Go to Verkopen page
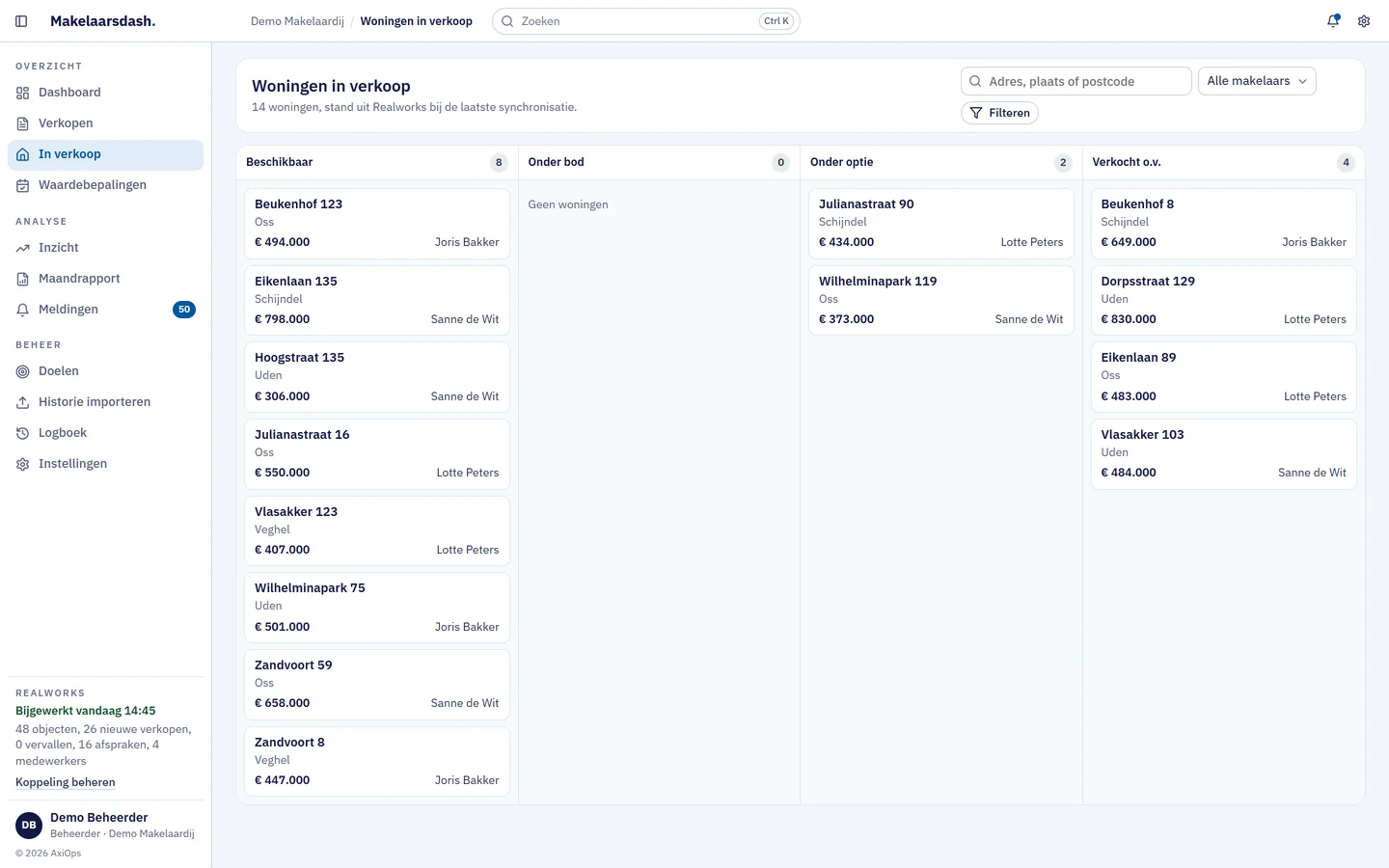 point(106,123)
